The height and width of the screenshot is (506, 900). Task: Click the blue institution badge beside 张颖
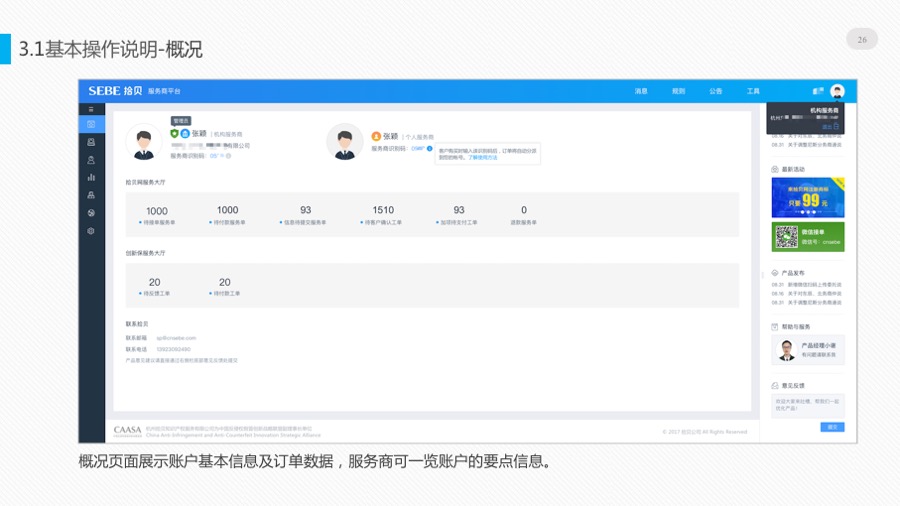pyautogui.click(x=185, y=134)
